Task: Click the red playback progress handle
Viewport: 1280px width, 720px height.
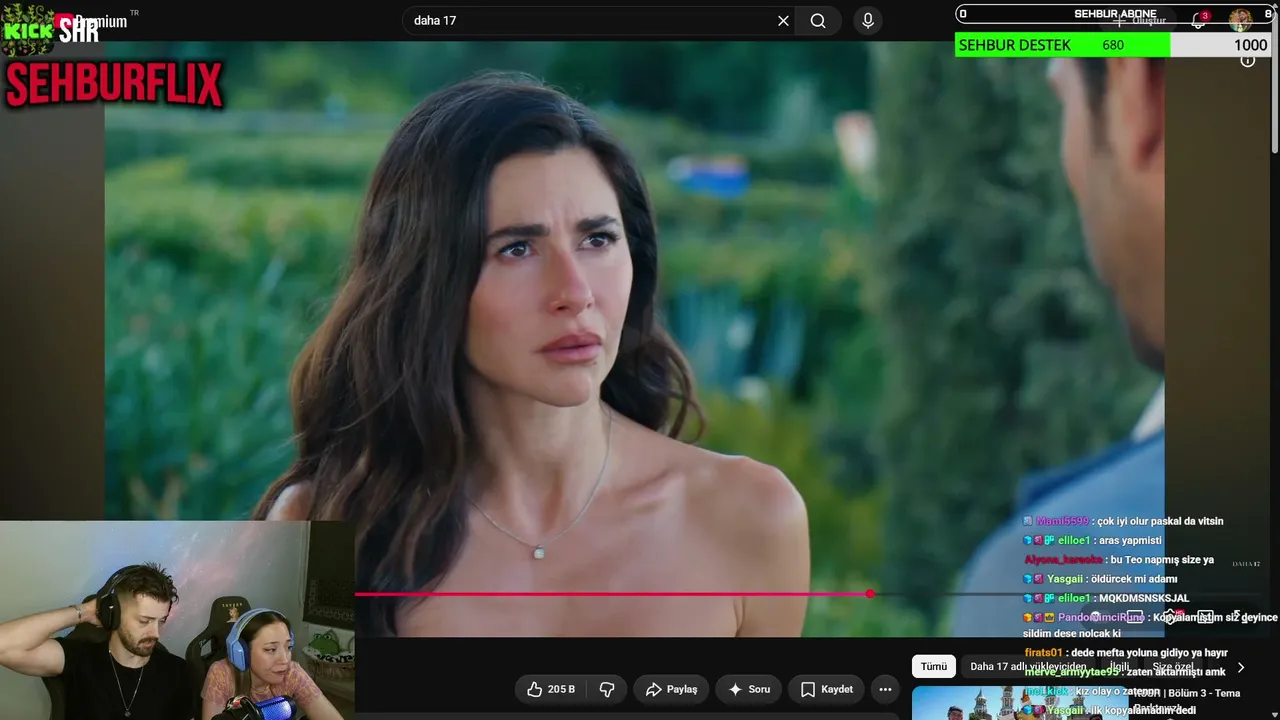Action: [x=870, y=594]
